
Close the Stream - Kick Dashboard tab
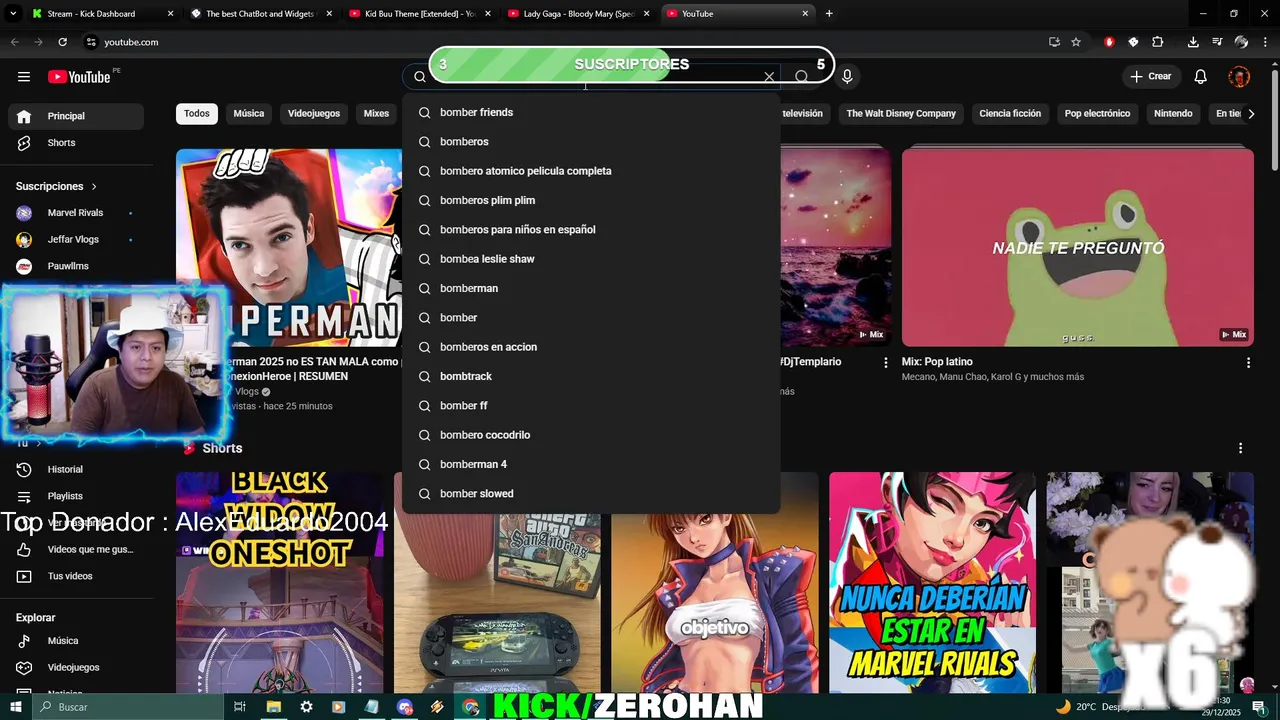point(170,14)
